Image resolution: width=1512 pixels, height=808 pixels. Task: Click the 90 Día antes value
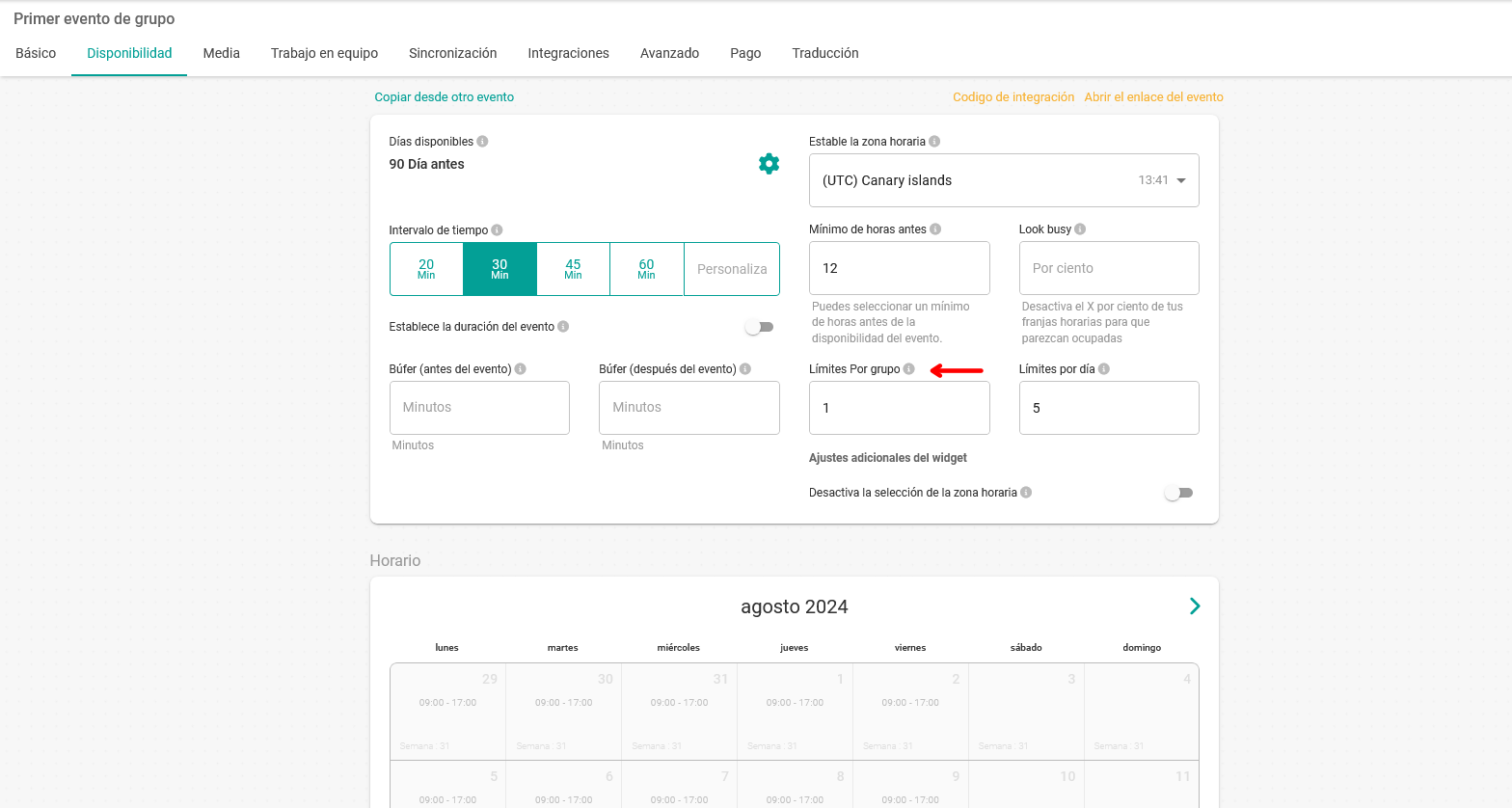click(426, 165)
